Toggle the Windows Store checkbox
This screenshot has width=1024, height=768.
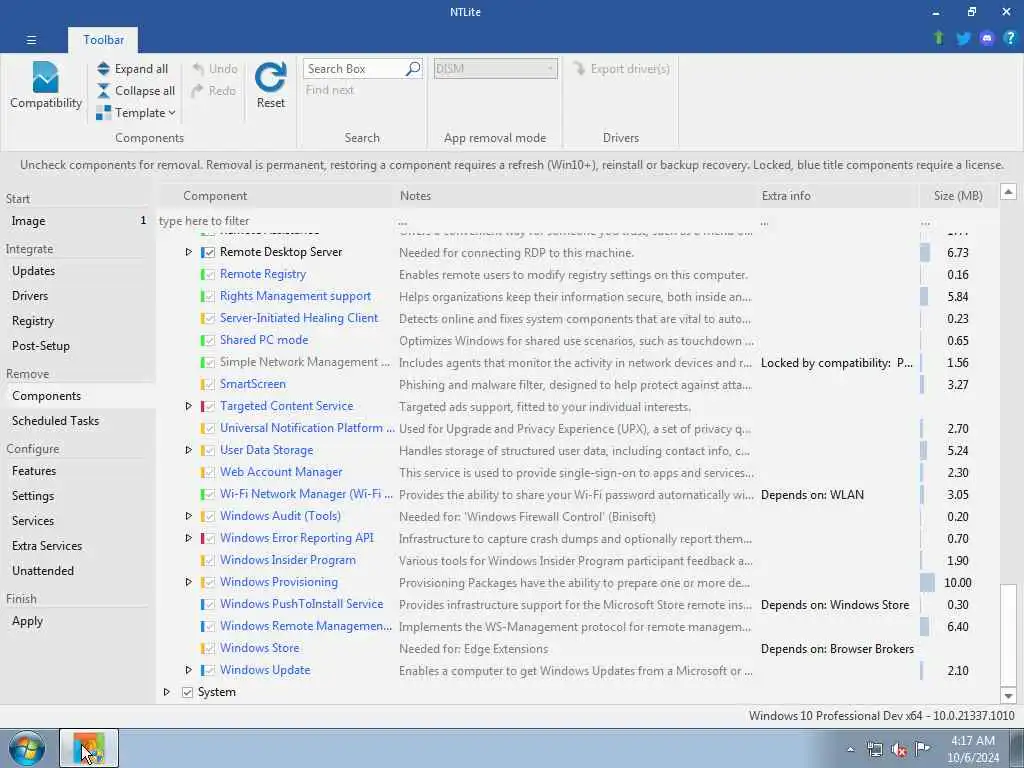click(210, 648)
